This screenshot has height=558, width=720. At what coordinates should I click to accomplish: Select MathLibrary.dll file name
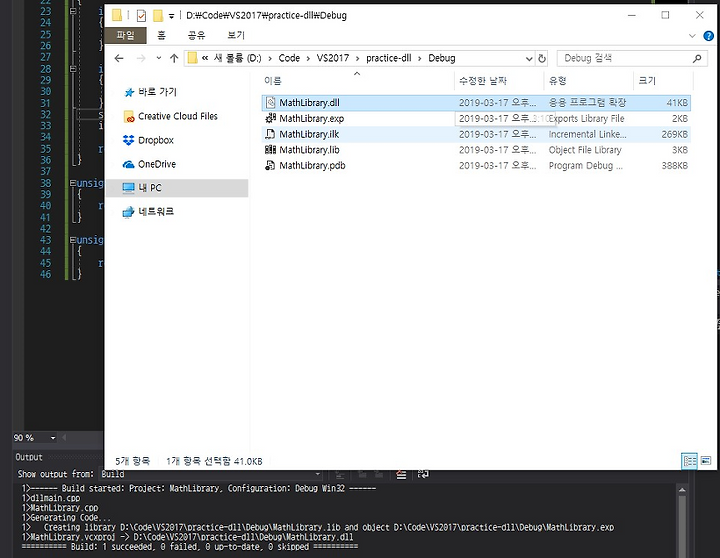coord(309,102)
